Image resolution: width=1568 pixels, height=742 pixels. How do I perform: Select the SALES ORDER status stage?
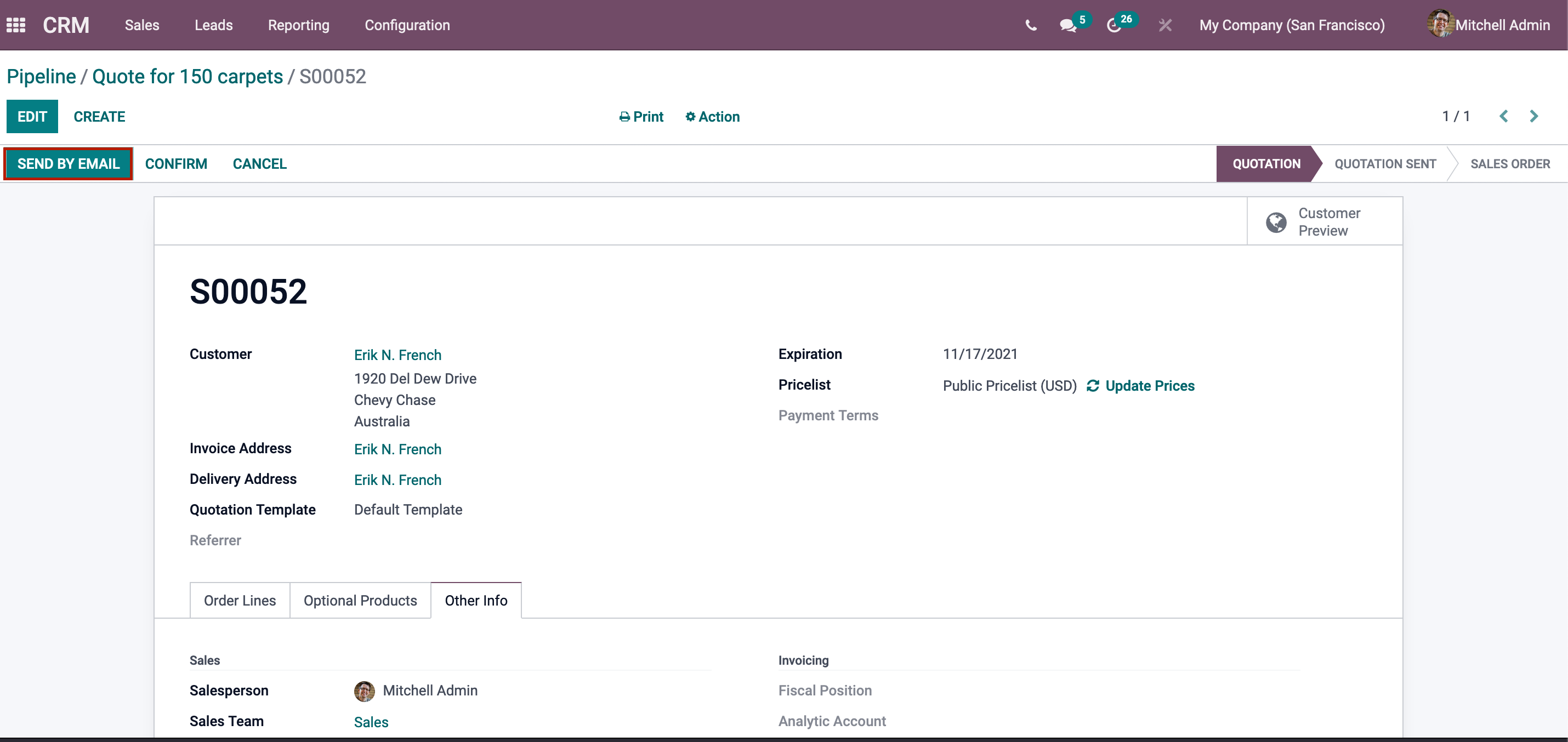pos(1509,164)
